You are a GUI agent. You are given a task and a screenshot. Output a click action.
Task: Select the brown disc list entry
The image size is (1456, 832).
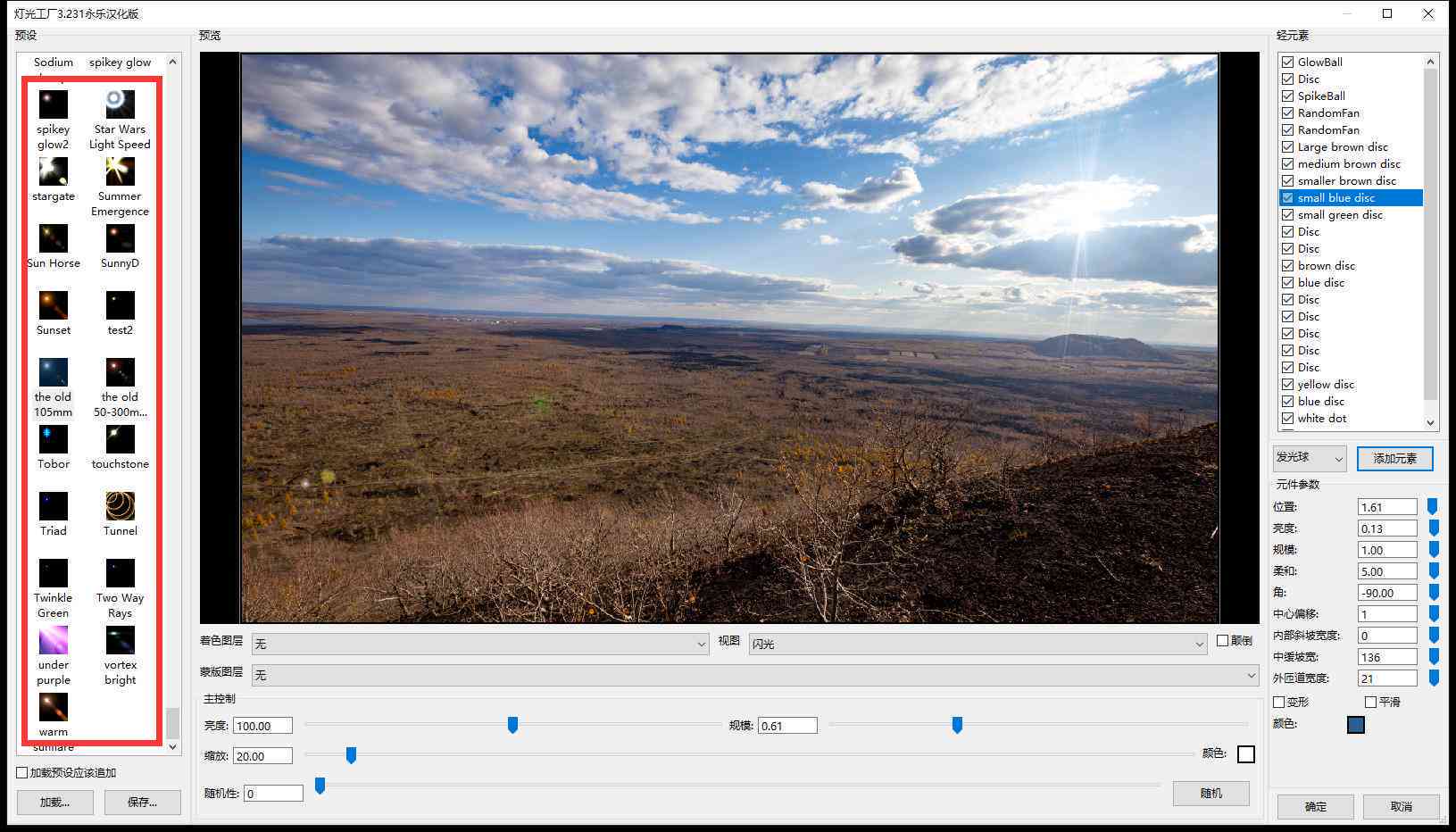coord(1327,265)
